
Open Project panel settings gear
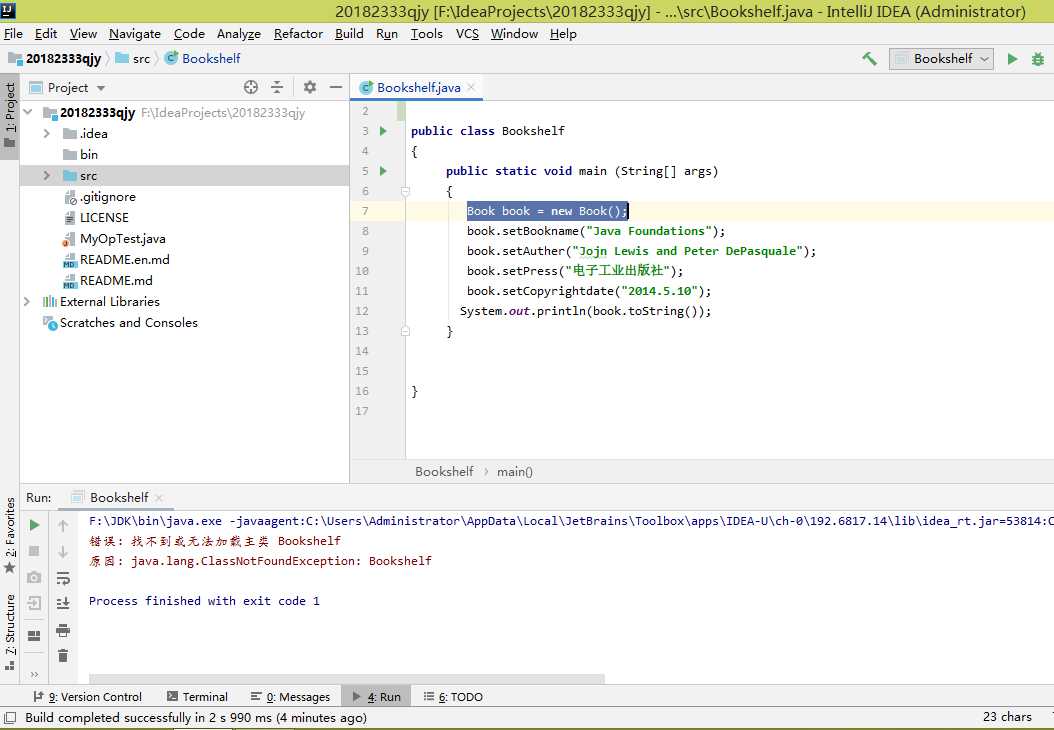tap(310, 87)
